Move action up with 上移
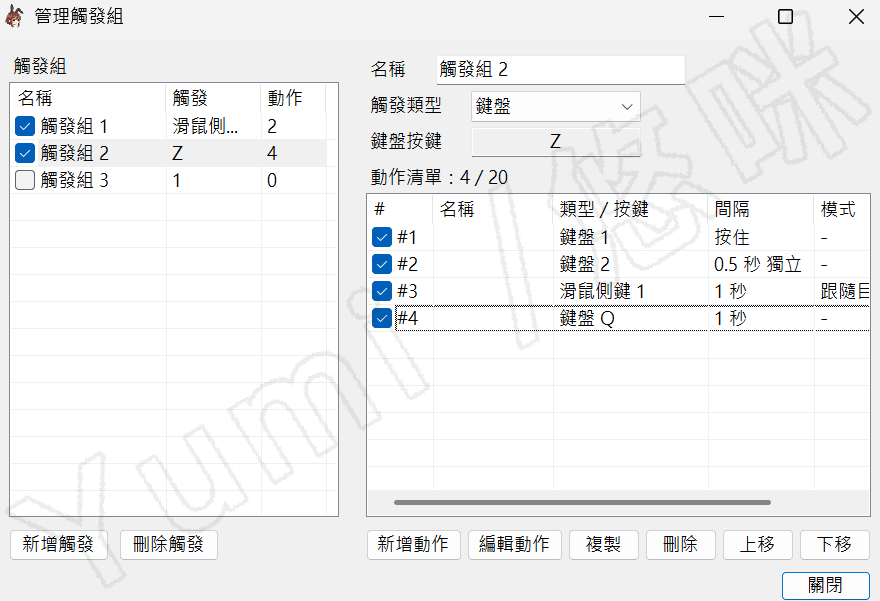 758,544
